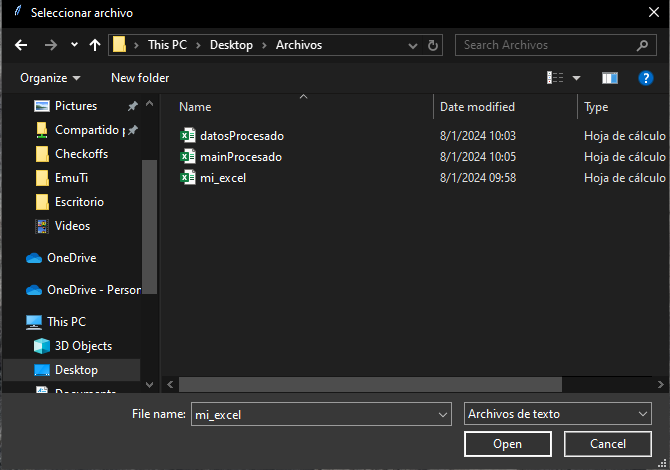The width and height of the screenshot is (670, 470).
Task: Sort files by Date modified
Action: (477, 107)
